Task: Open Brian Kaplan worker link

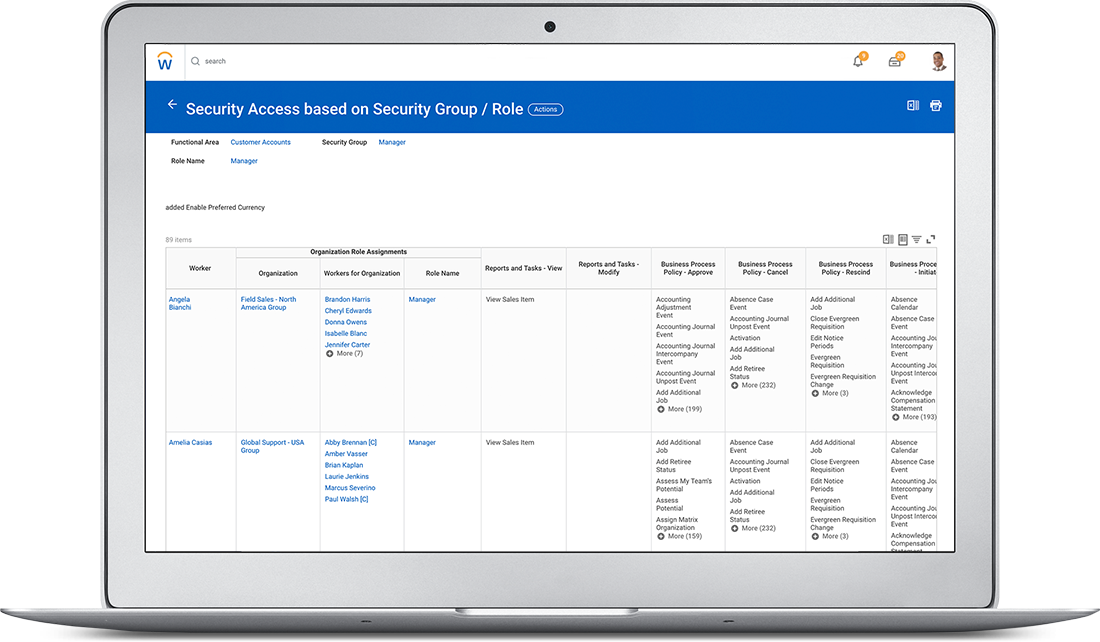Action: tap(344, 465)
